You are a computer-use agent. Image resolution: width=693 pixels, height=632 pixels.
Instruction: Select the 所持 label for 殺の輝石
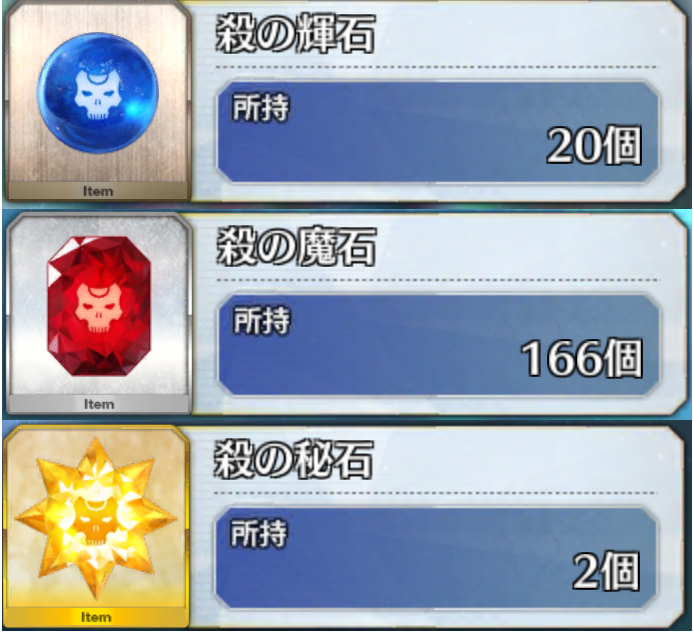click(261, 107)
